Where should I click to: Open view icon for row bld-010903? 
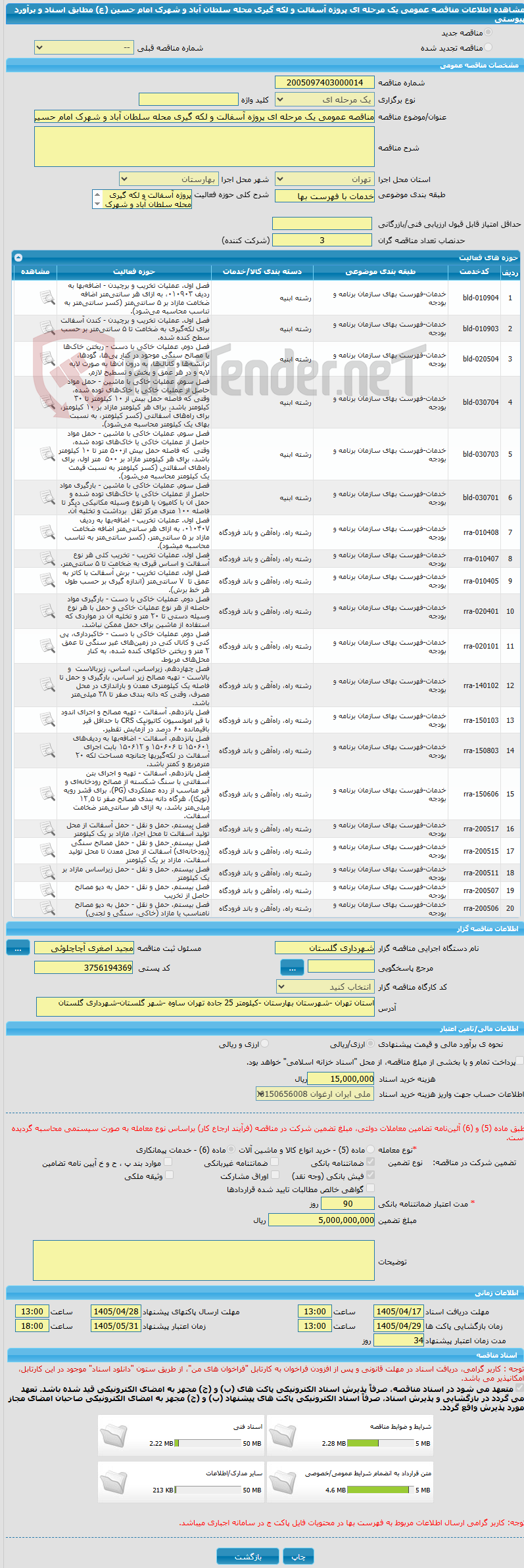coord(47,327)
